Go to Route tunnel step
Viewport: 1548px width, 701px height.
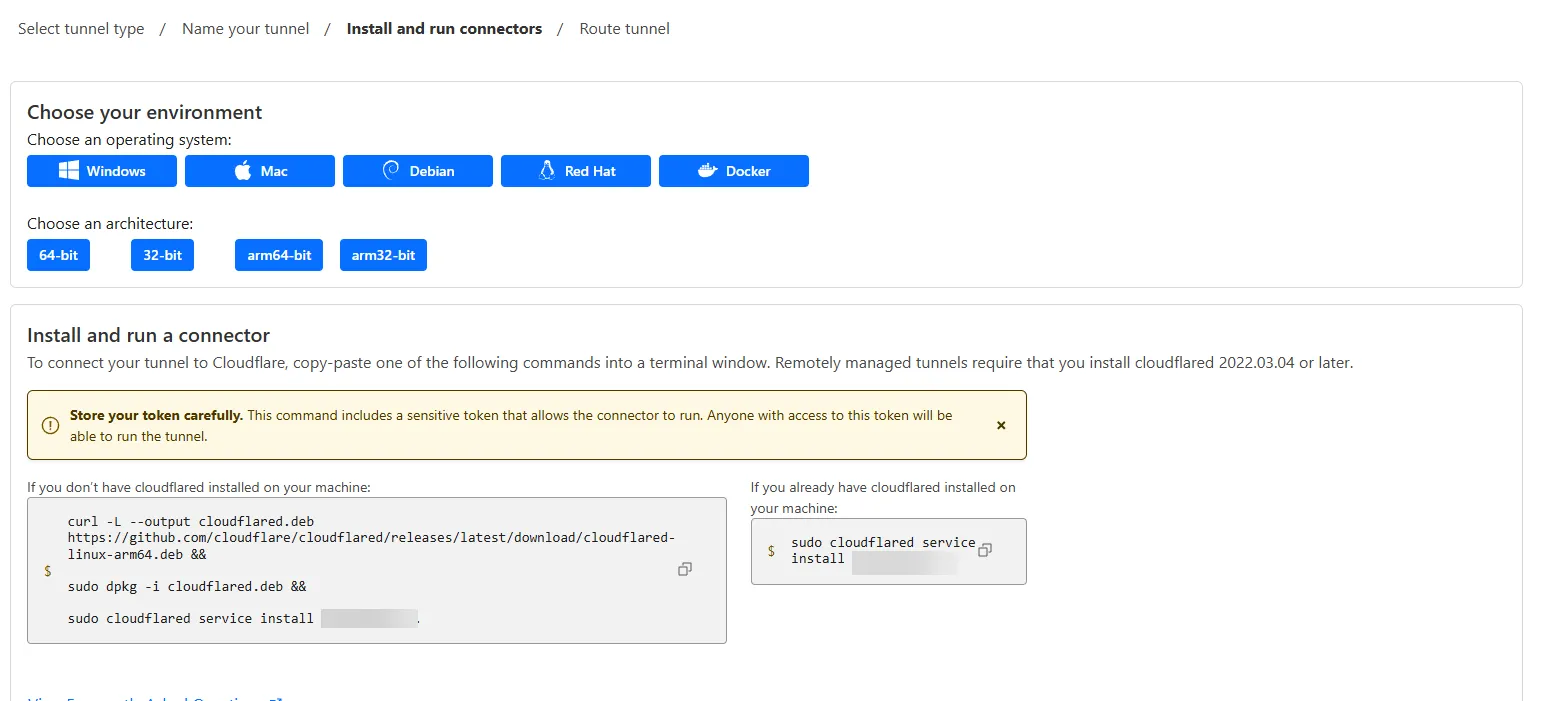(625, 29)
